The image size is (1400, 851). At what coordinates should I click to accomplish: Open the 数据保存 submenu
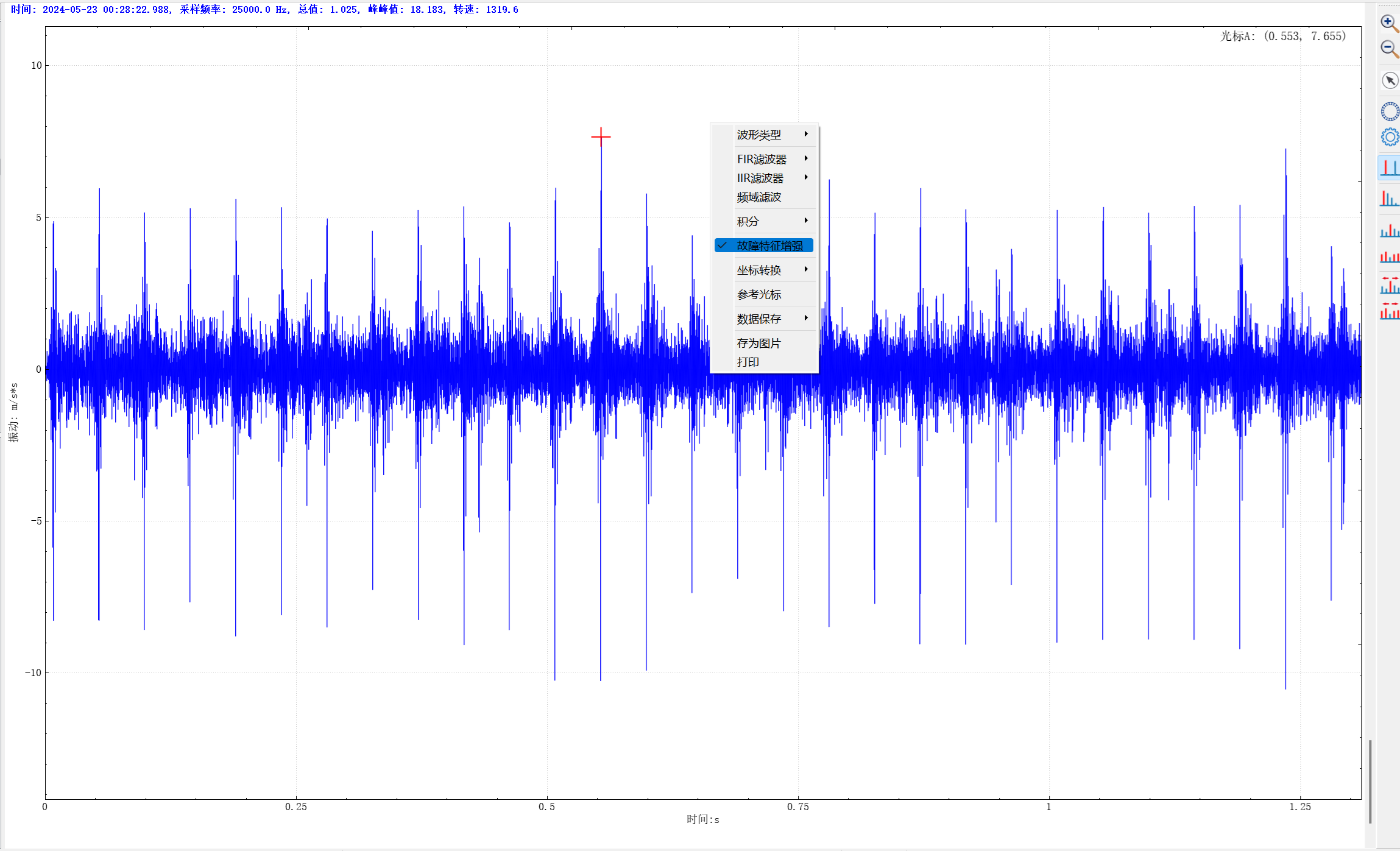[x=764, y=319]
